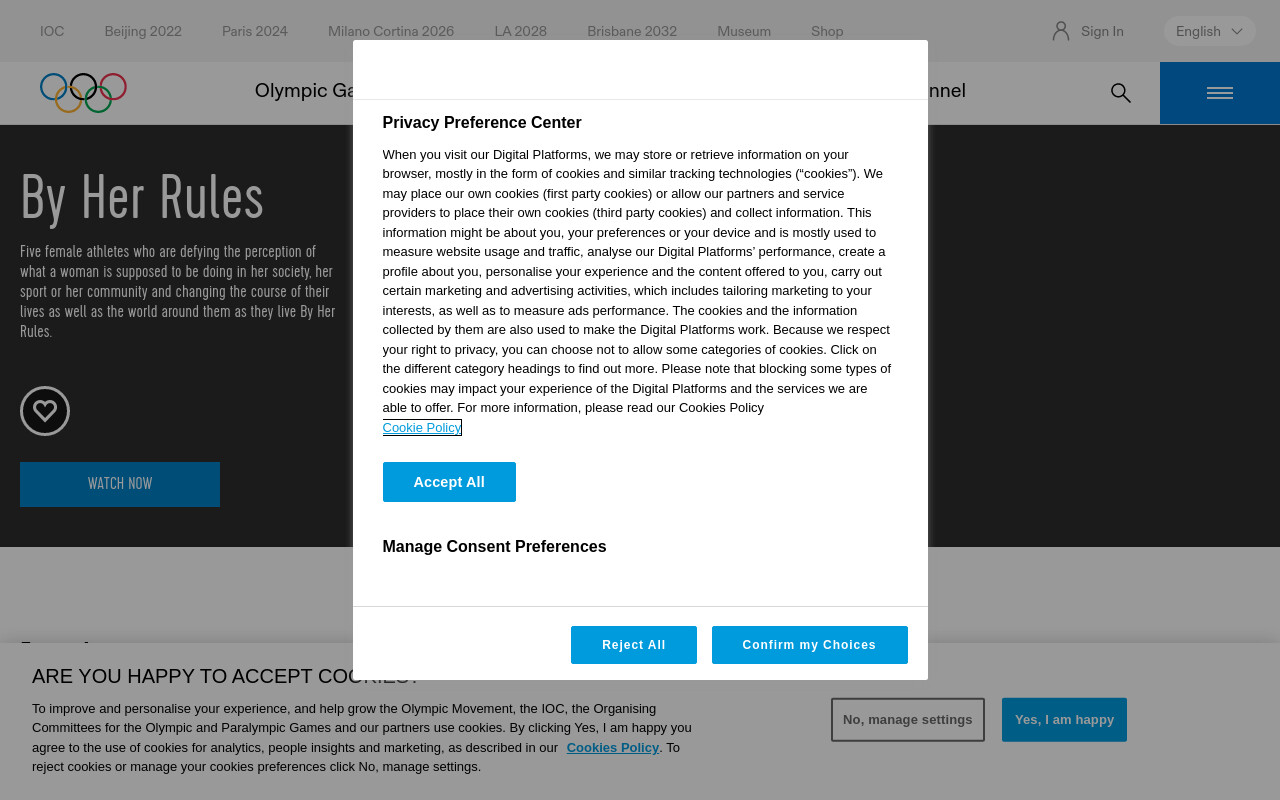Open the Shop link
The image size is (1280, 800).
[827, 31]
